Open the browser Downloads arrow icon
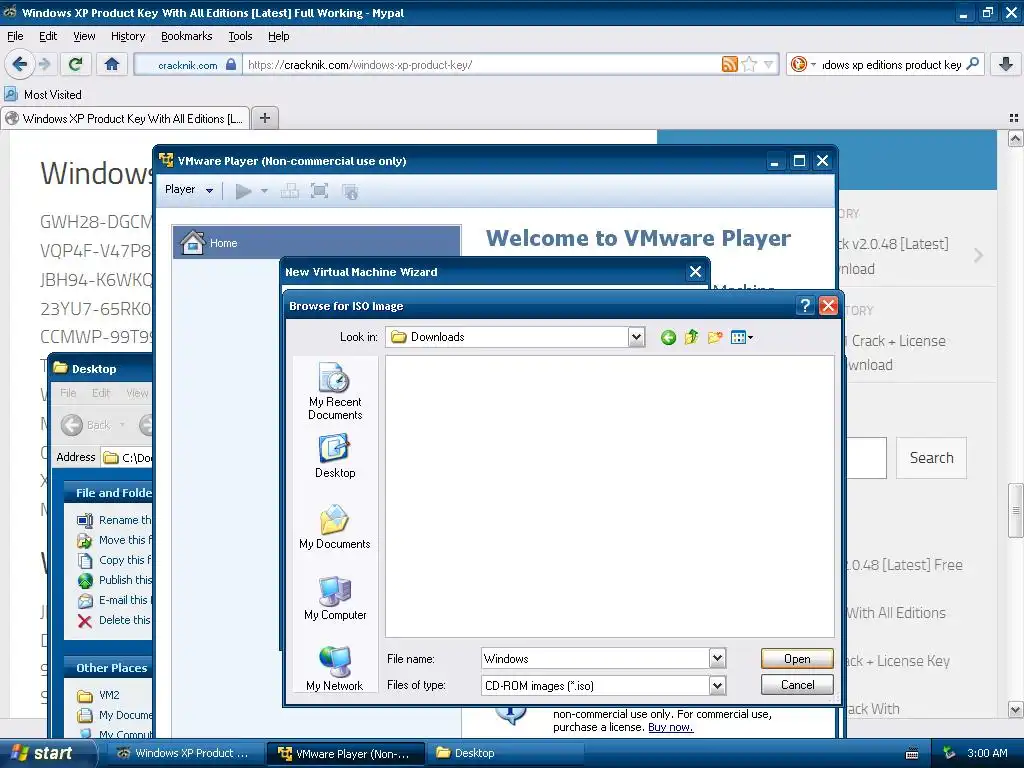 coord(1006,64)
